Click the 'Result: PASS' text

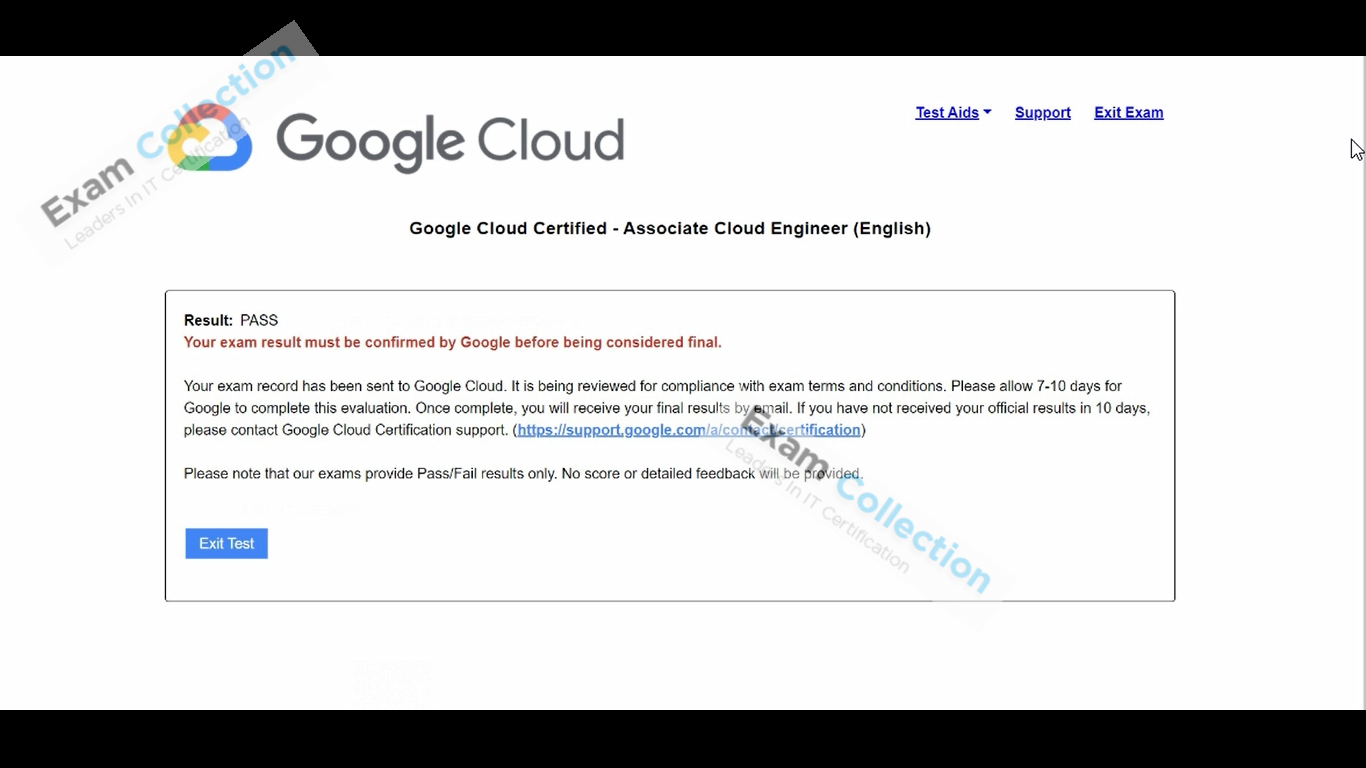point(231,320)
